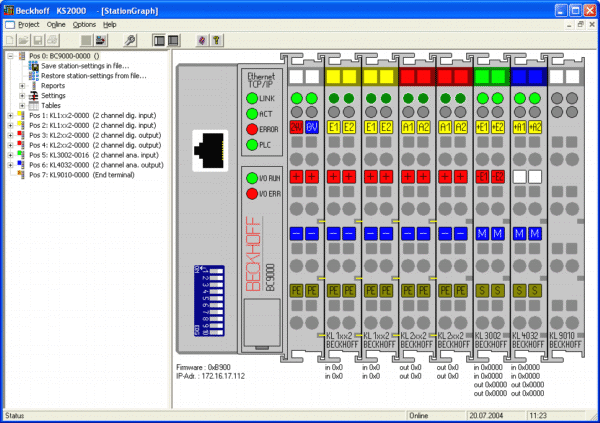Viewport: 600px width, 423px height.
Task: Click the +A1 contact on KL 4032
Action: (x=519, y=127)
